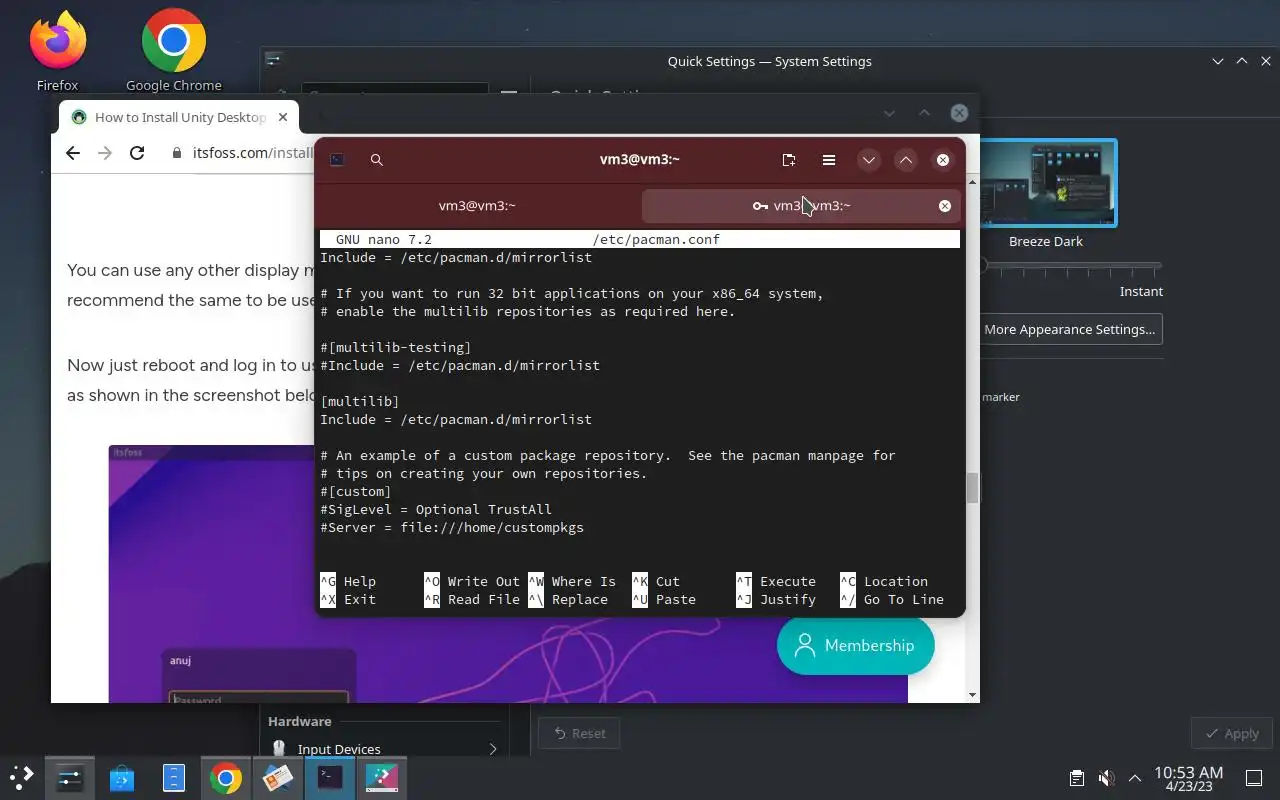Close the Chrome 'How to Install Unity' tab

(283, 117)
